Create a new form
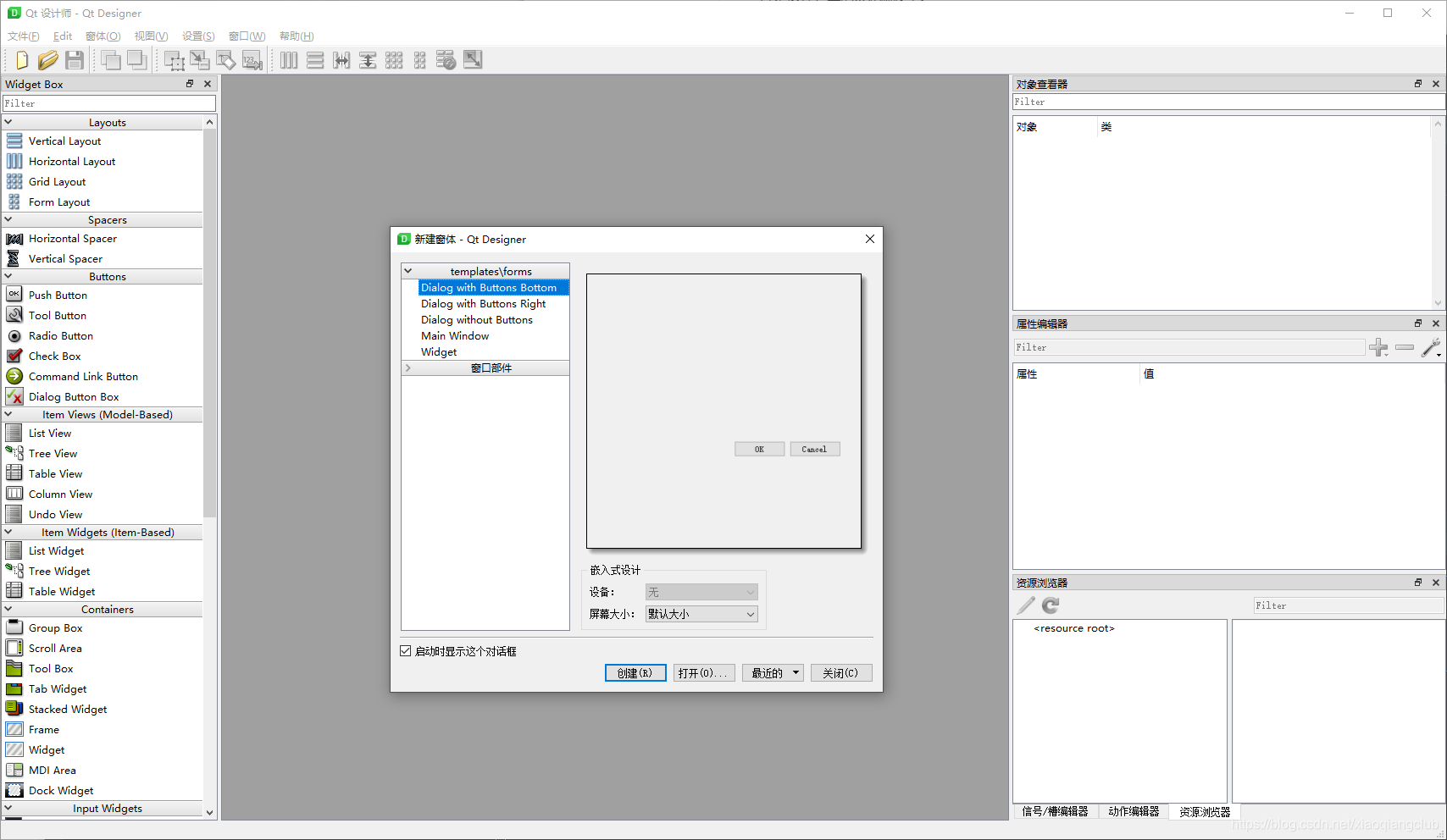 coord(21,59)
